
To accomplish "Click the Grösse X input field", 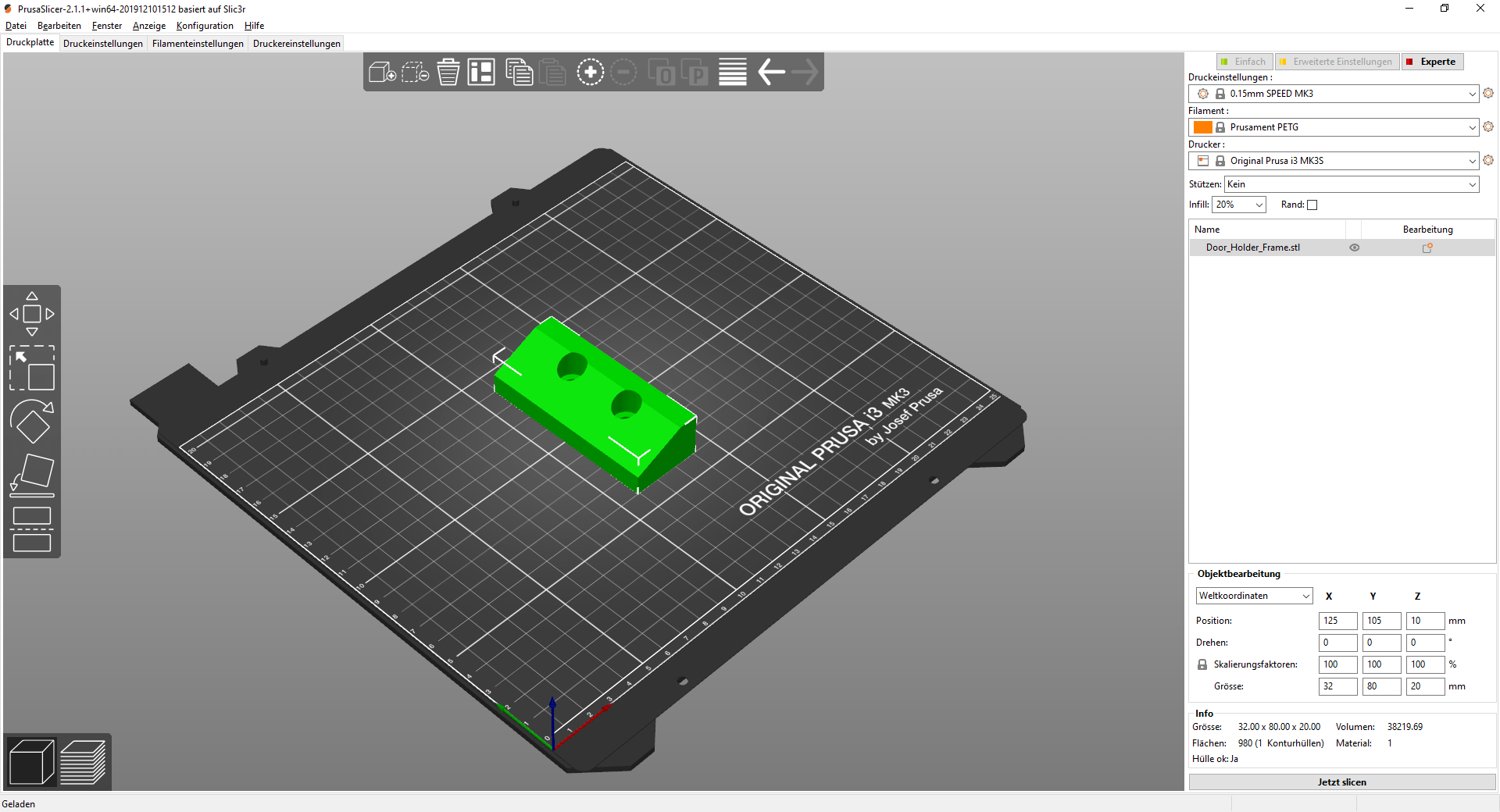I will coord(1338,686).
